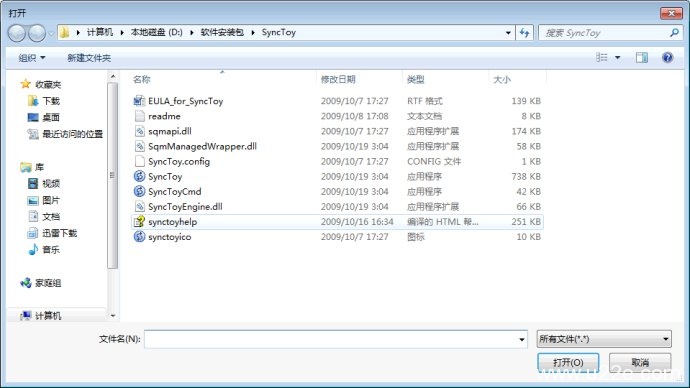
Task: Select file name readme
Action: click(164, 116)
